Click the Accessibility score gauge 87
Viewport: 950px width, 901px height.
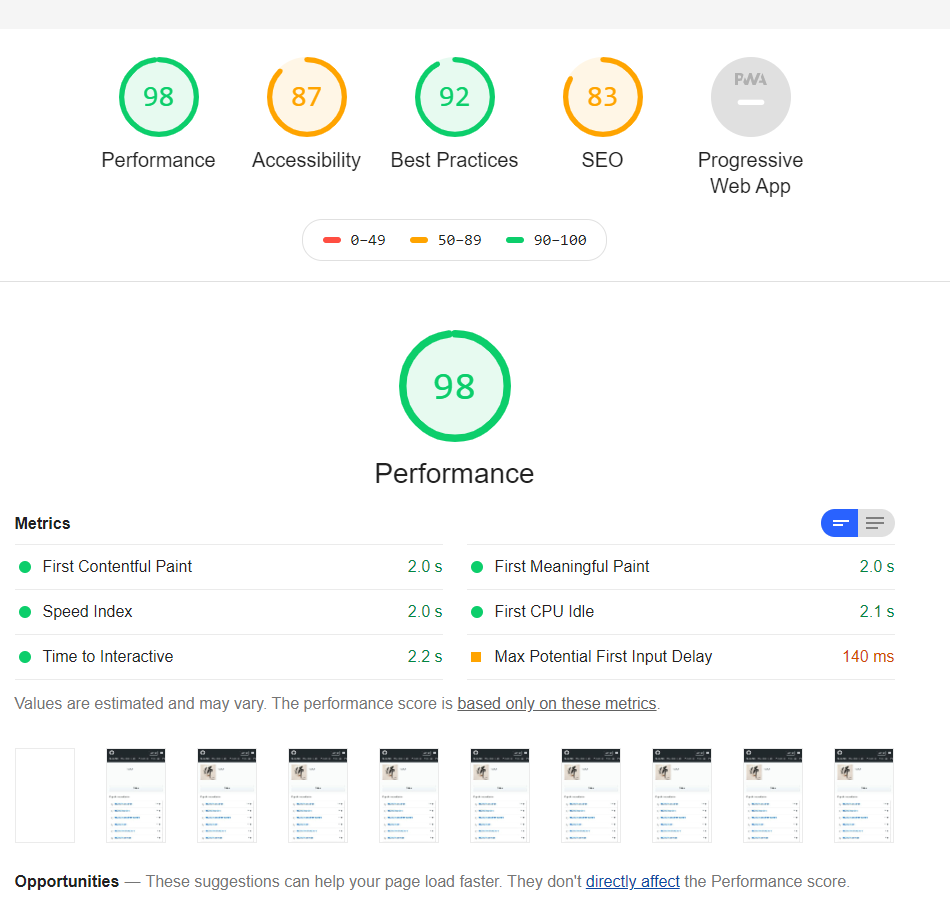(x=306, y=97)
